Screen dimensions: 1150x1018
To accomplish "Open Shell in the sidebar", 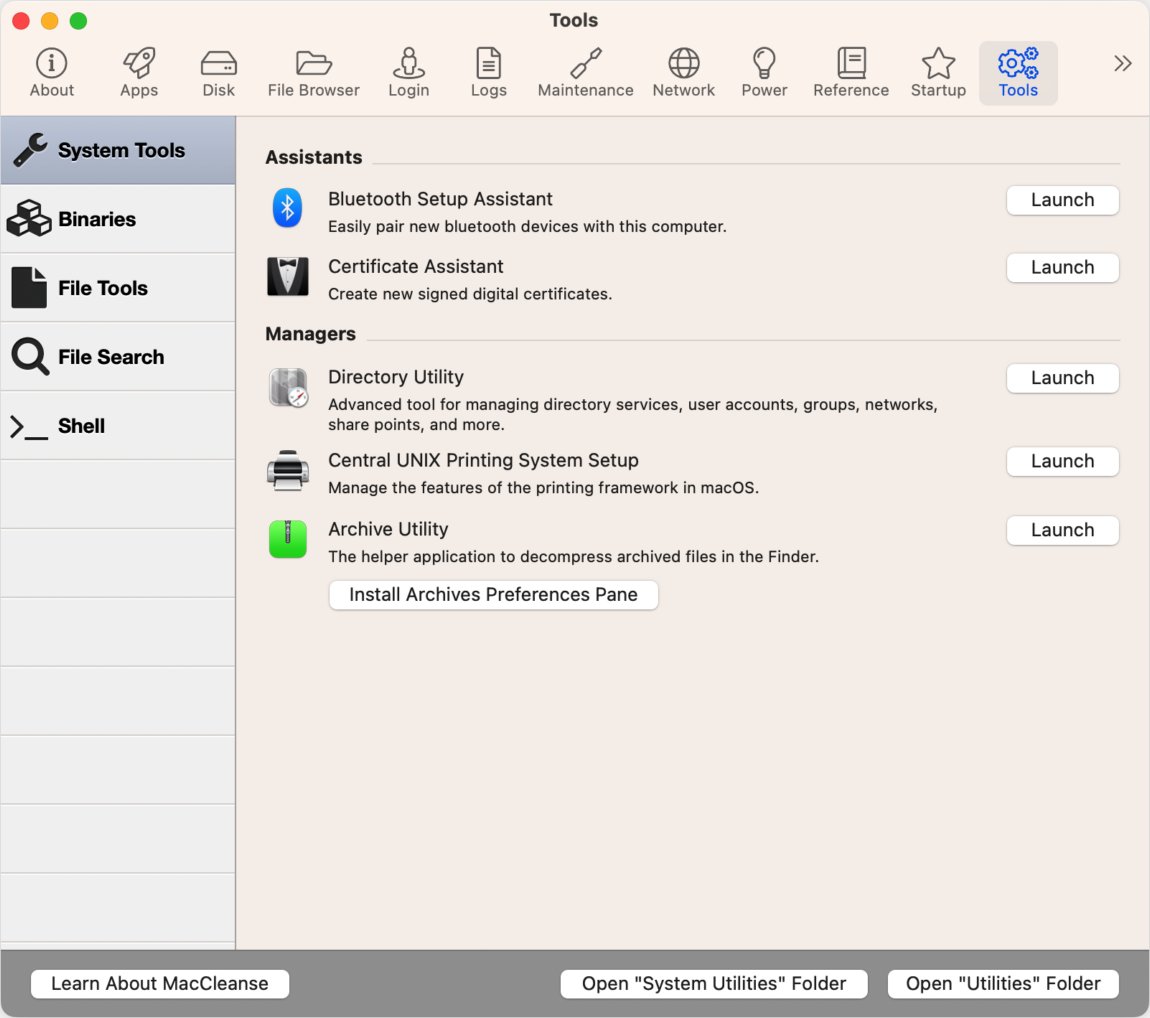I will point(117,426).
